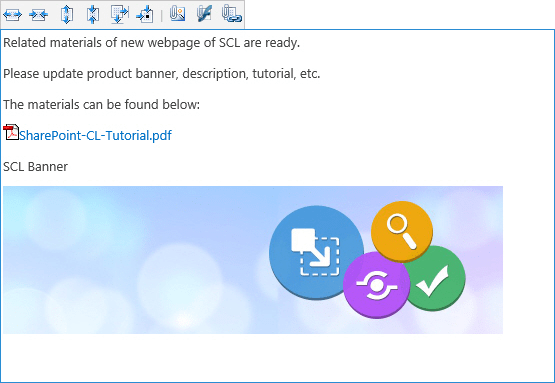This screenshot has width=555, height=383.
Task: Click the expand height icon
Action: pyautogui.click(x=67, y=15)
